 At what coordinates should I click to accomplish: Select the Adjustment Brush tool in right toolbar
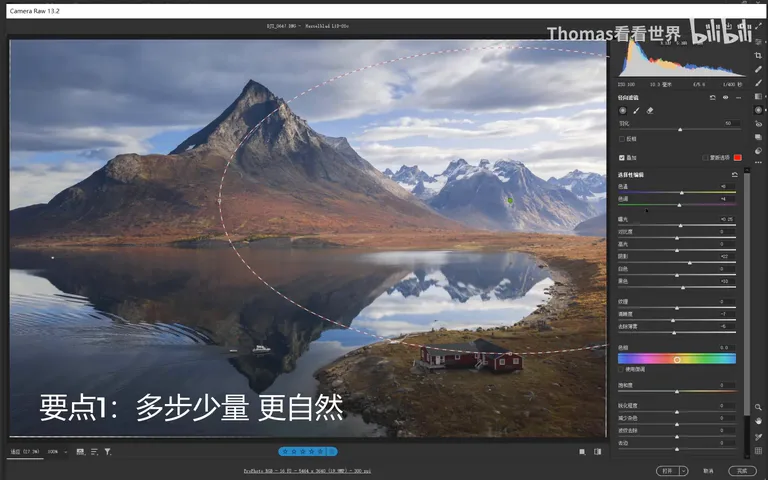pos(758,83)
